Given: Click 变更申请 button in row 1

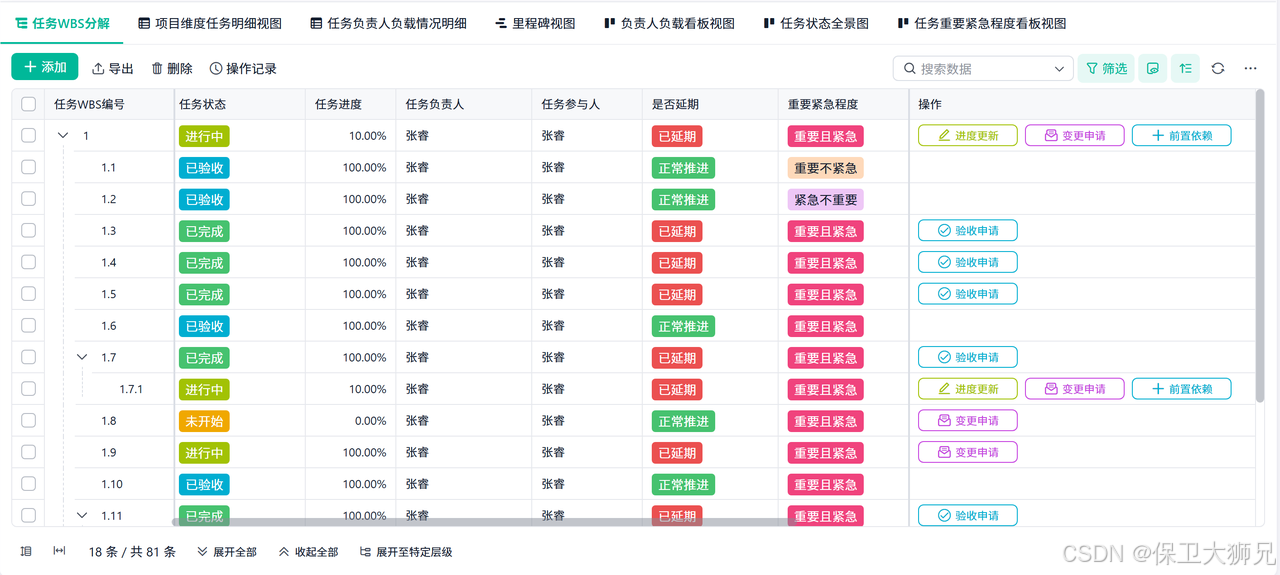Looking at the screenshot, I should (x=1075, y=135).
